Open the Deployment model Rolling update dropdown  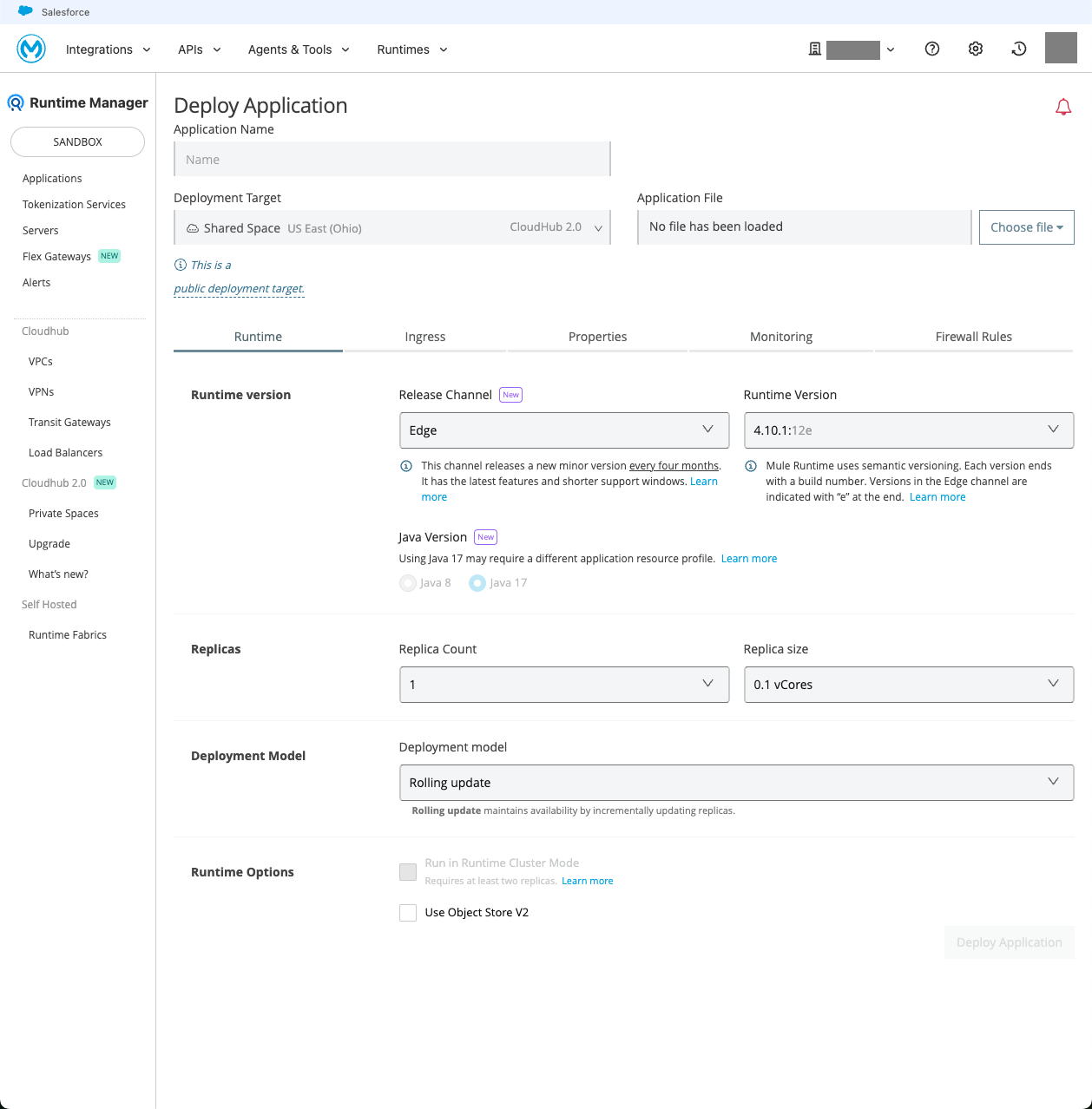click(736, 783)
